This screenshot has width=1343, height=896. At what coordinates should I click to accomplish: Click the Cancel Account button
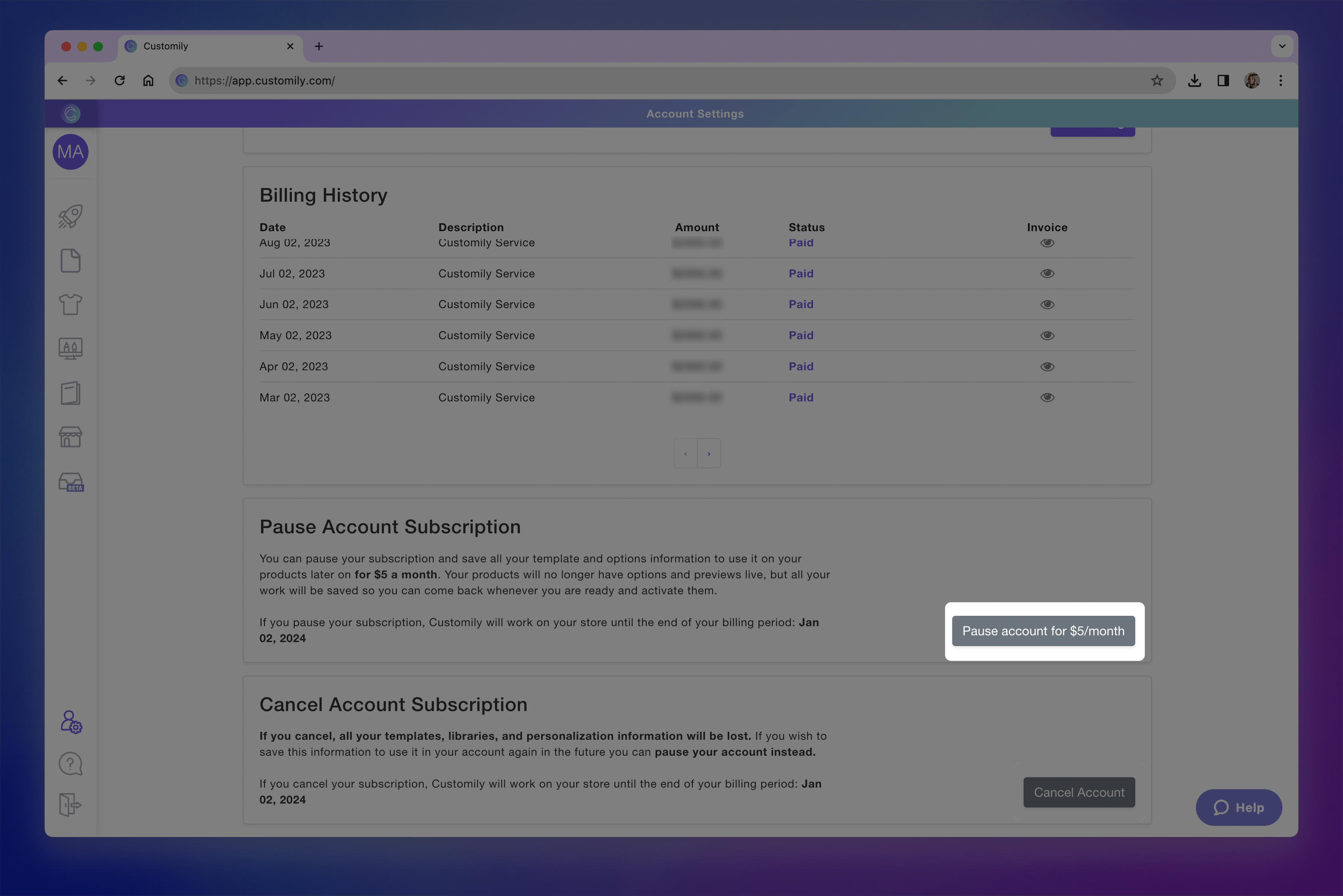click(1079, 793)
